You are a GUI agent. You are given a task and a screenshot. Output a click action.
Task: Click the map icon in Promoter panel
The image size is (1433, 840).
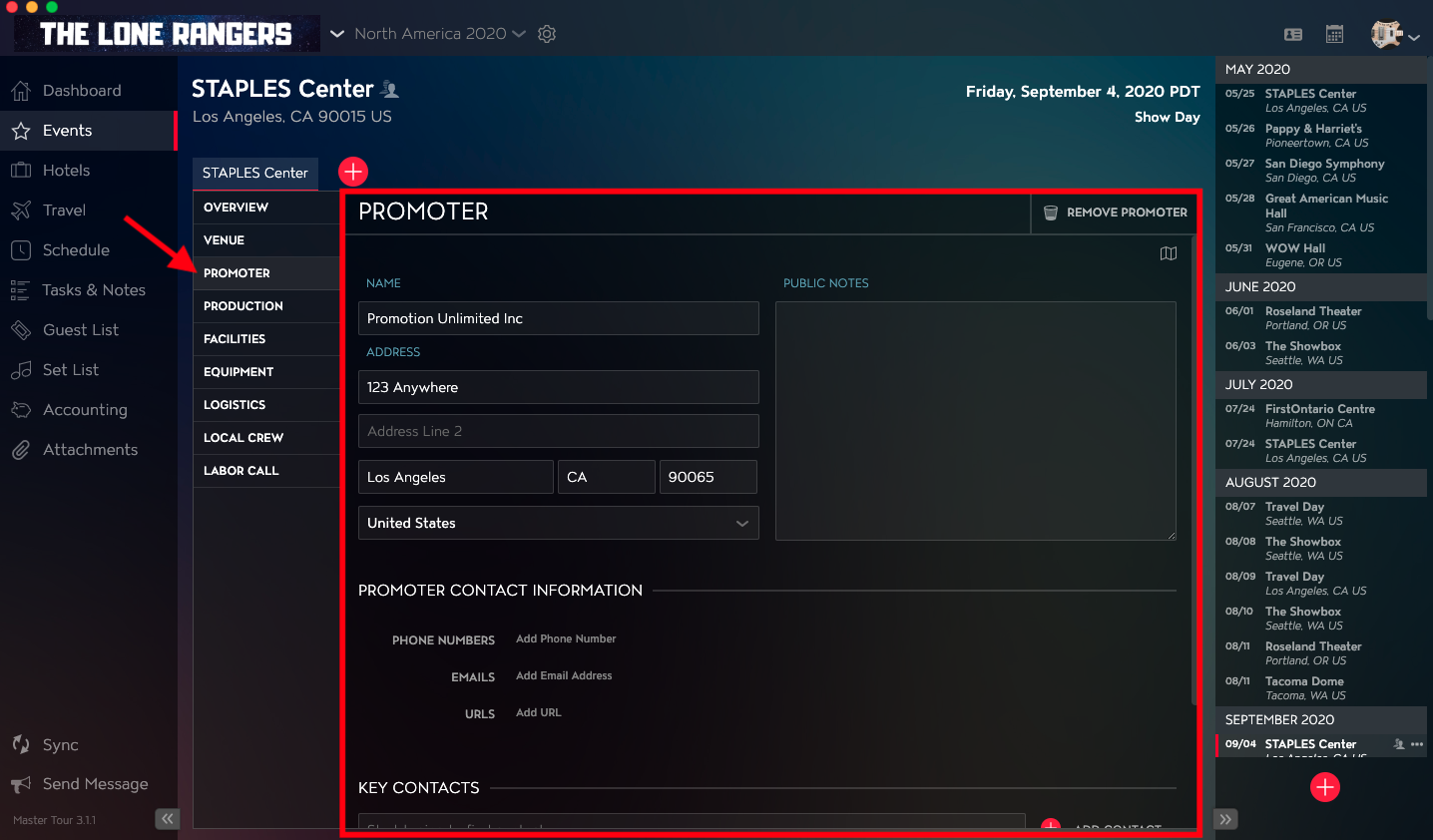coord(1169,253)
